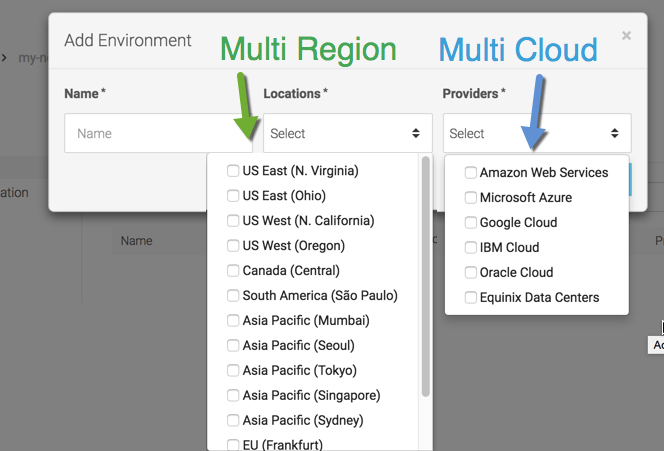Check Asia Pacific (Sydney) option

pos(233,421)
